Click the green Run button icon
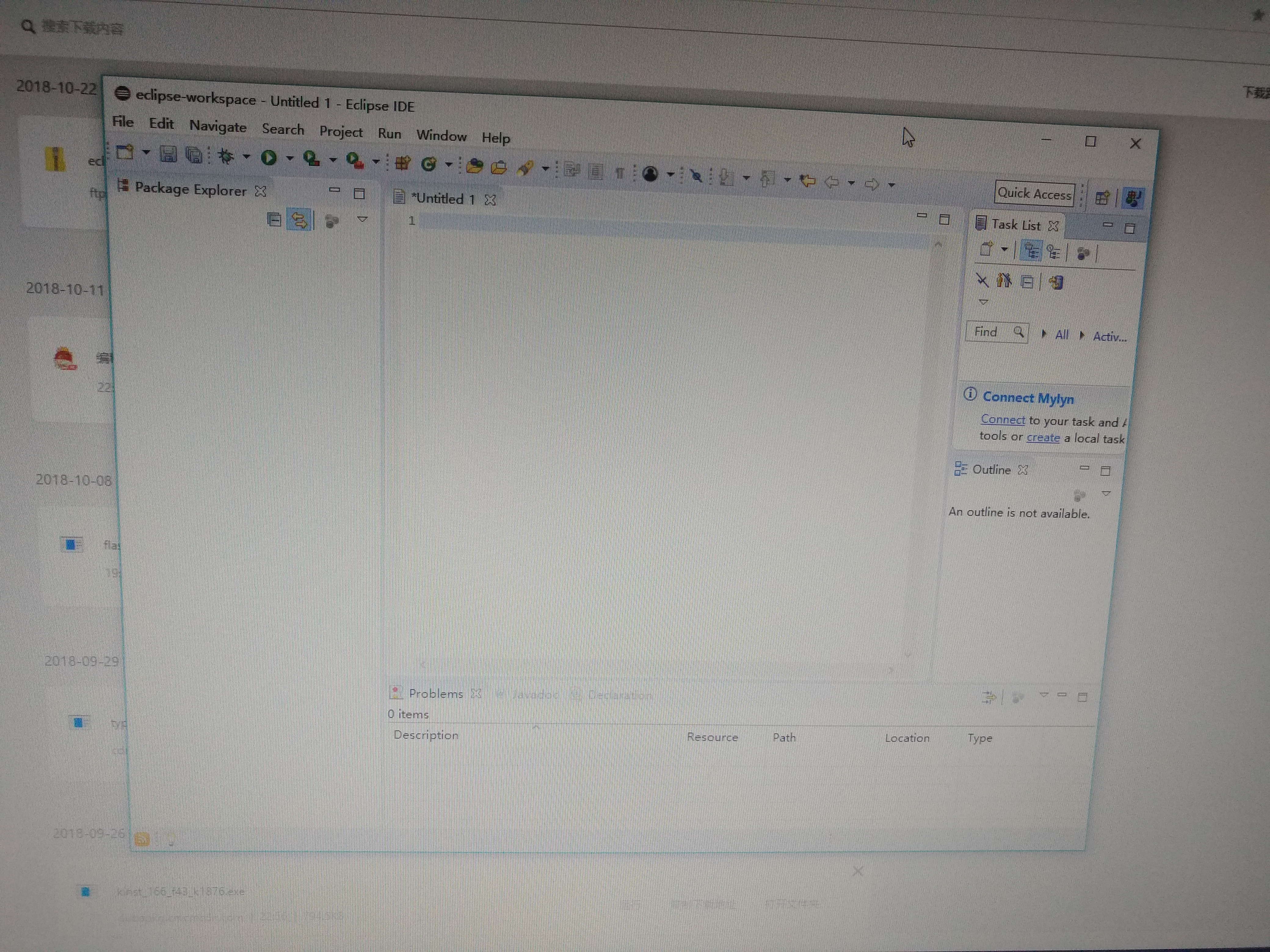This screenshot has height=952, width=1270. click(269, 157)
